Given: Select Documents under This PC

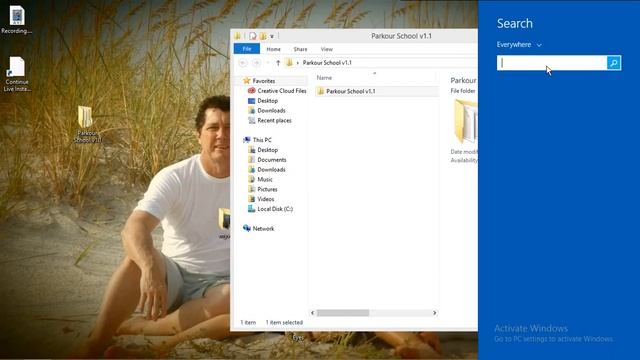Looking at the screenshot, I should [272, 160].
